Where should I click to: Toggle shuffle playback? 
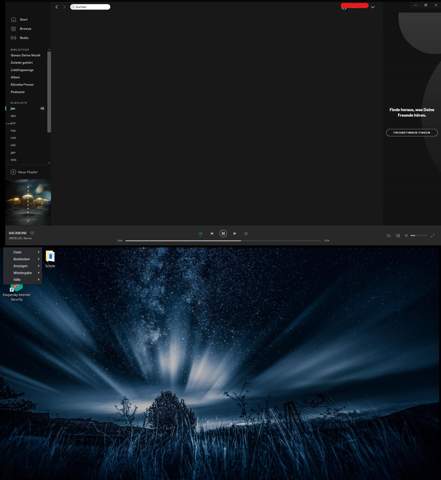click(x=200, y=234)
